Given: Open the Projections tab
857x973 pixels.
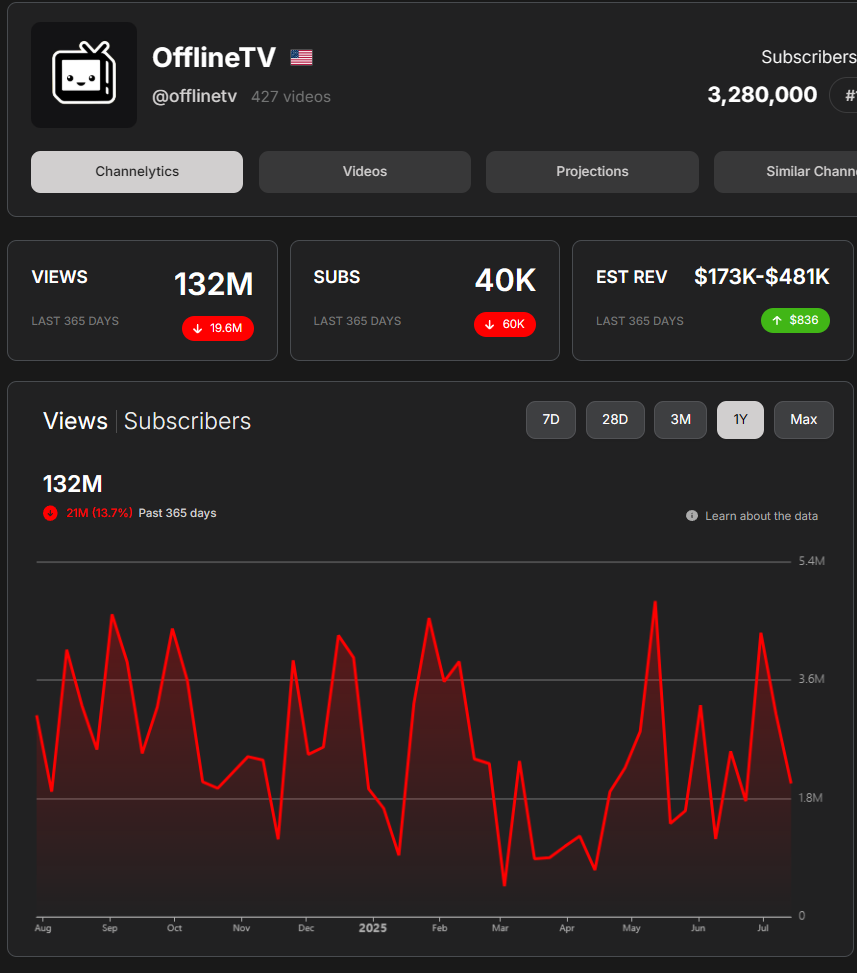Looking at the screenshot, I should click(x=592, y=172).
